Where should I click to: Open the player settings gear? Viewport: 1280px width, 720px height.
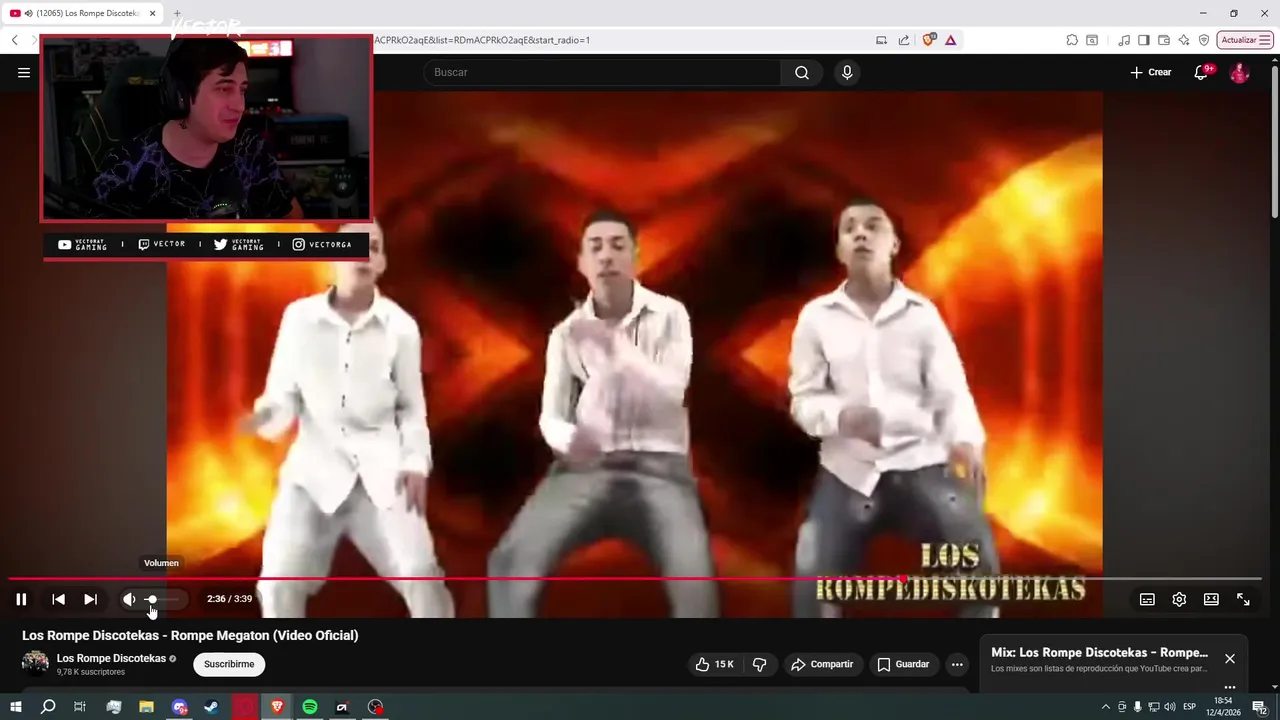(1179, 599)
